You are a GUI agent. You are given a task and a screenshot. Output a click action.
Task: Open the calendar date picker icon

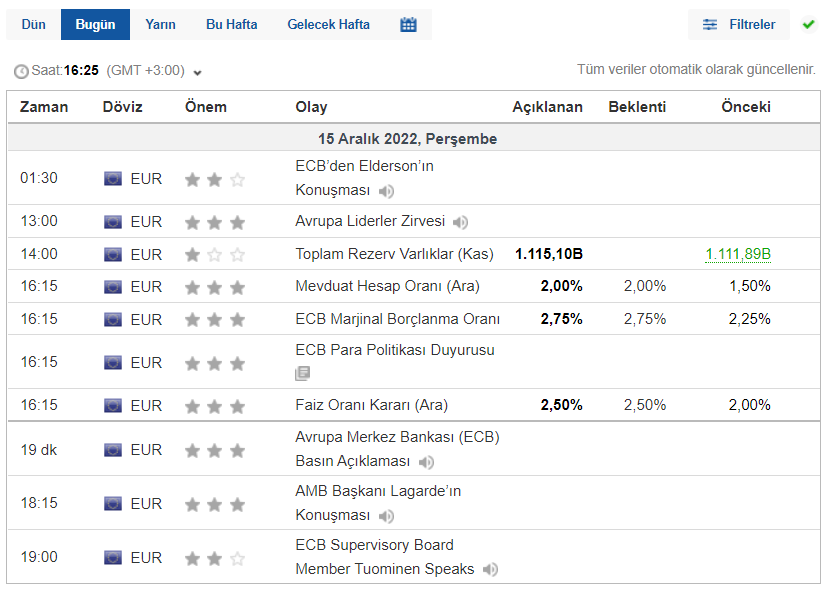click(x=408, y=25)
